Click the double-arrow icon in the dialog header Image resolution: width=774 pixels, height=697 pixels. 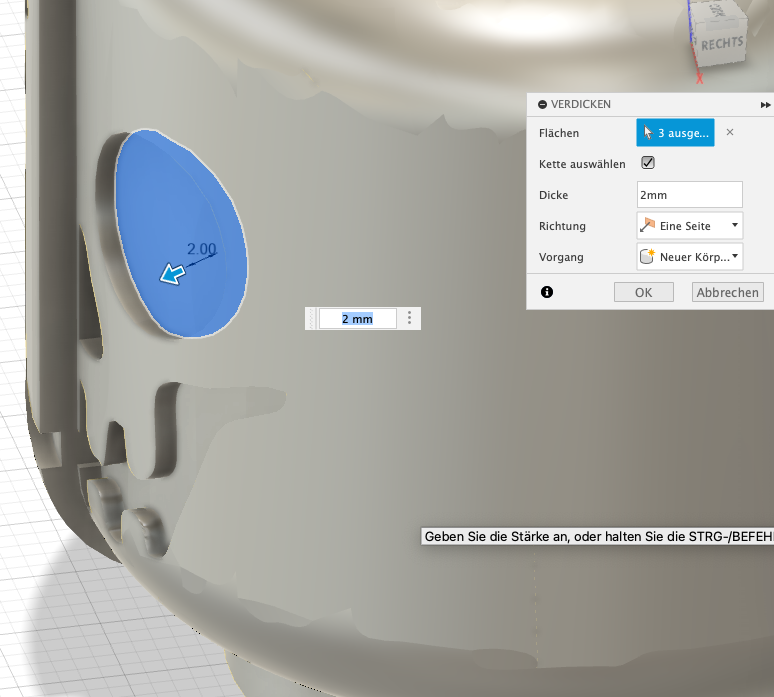pos(765,104)
